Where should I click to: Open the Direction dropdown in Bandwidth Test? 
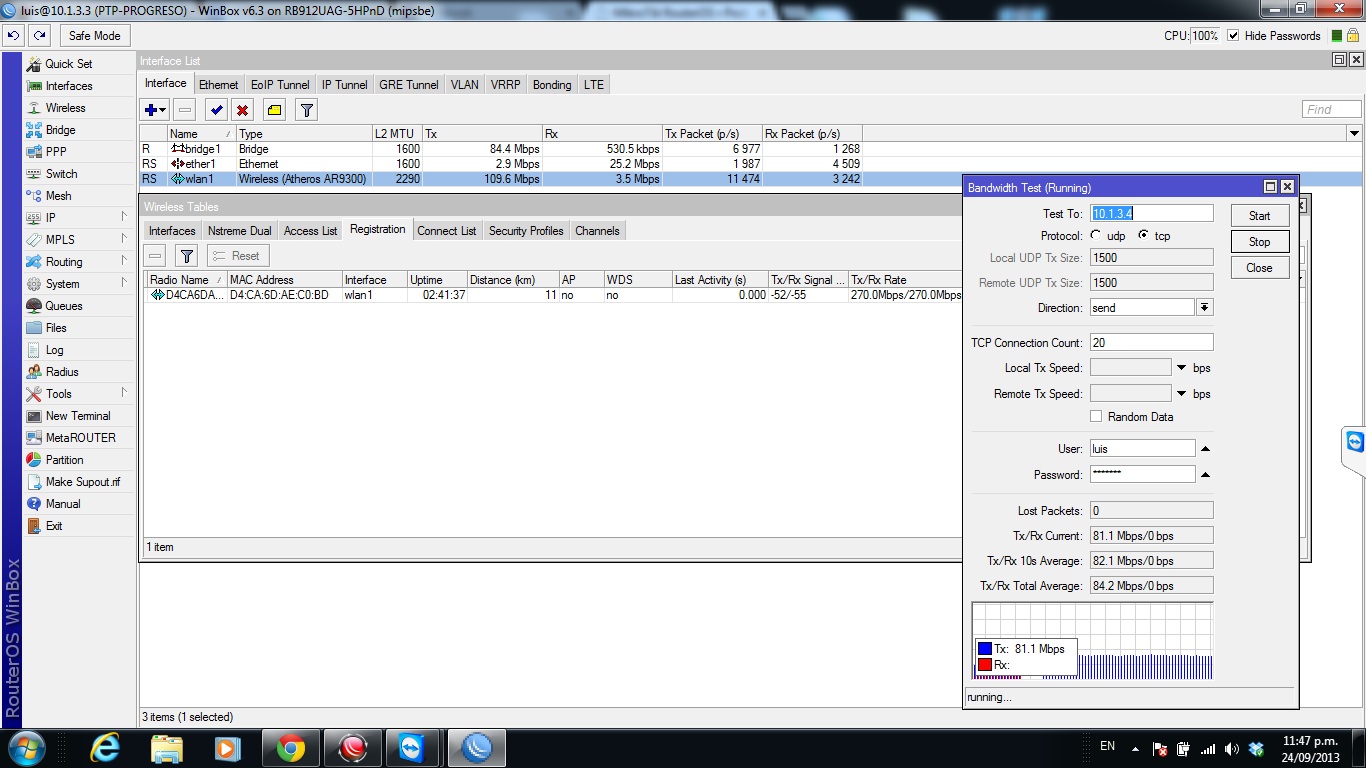pos(1205,308)
